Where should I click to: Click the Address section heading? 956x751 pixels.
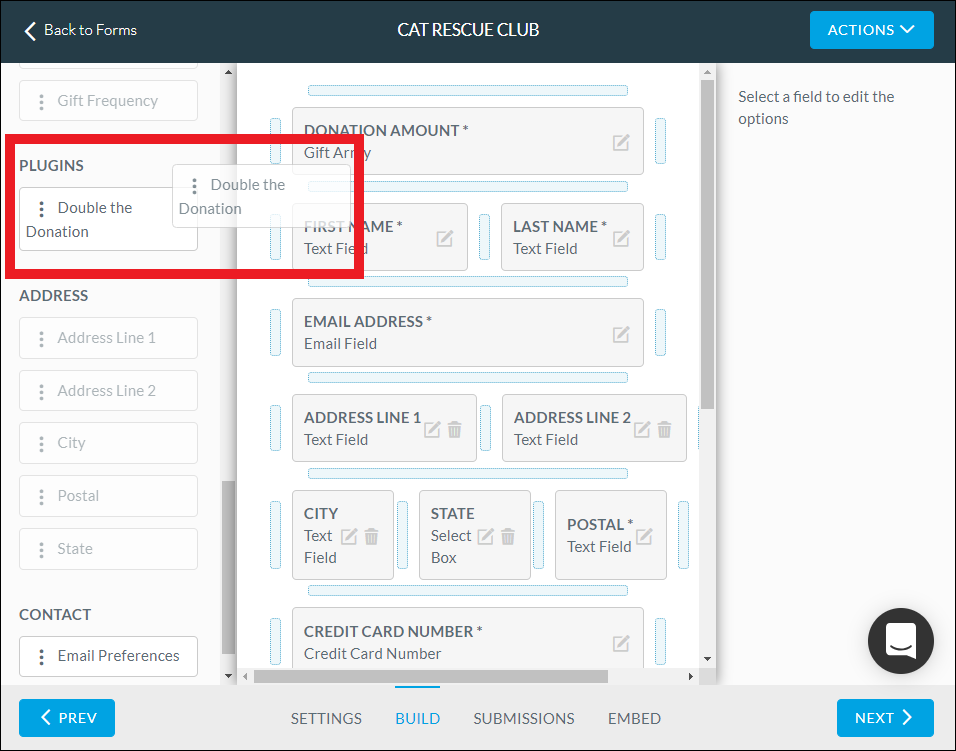54,296
